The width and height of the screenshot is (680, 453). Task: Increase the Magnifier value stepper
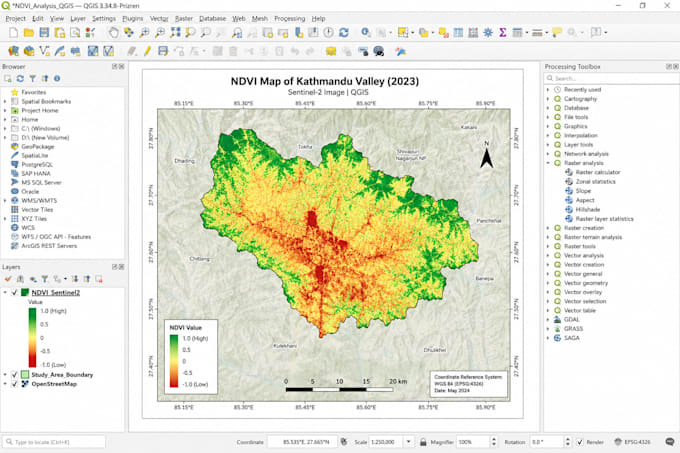(x=494, y=440)
